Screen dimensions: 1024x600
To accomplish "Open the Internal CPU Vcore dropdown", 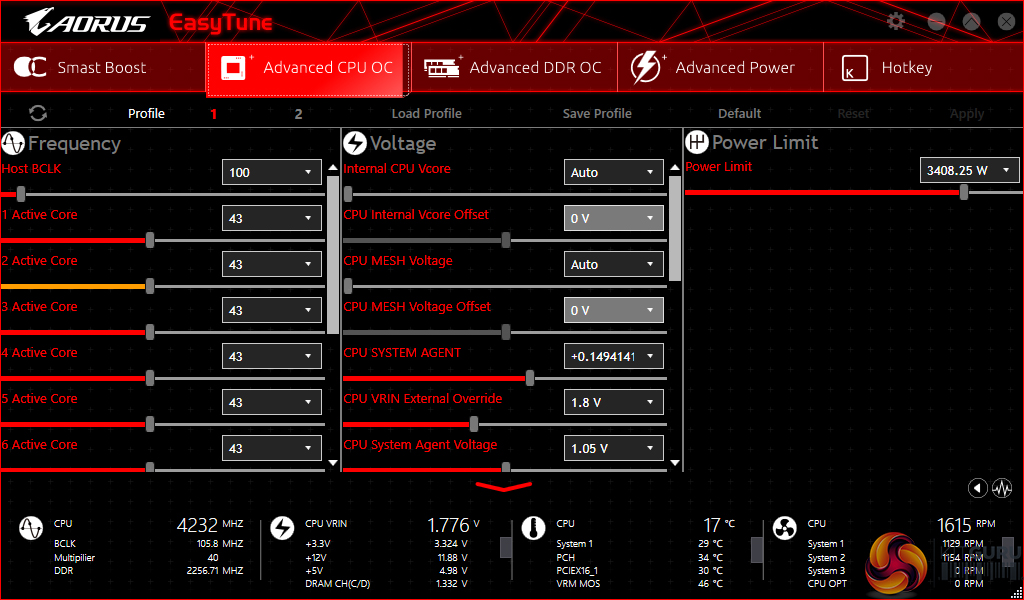I will pos(614,172).
